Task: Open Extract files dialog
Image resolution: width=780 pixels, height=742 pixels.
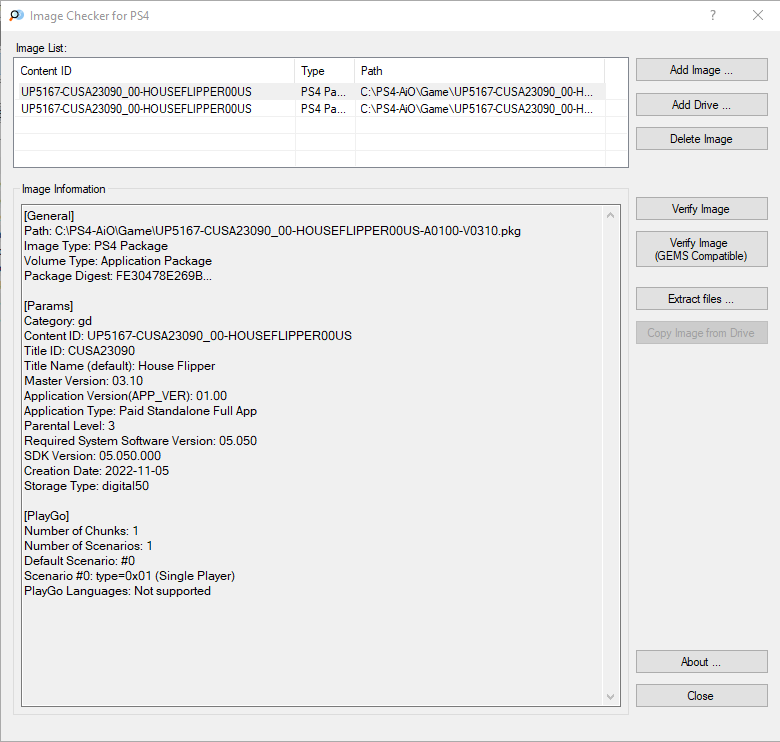Action: (701, 299)
